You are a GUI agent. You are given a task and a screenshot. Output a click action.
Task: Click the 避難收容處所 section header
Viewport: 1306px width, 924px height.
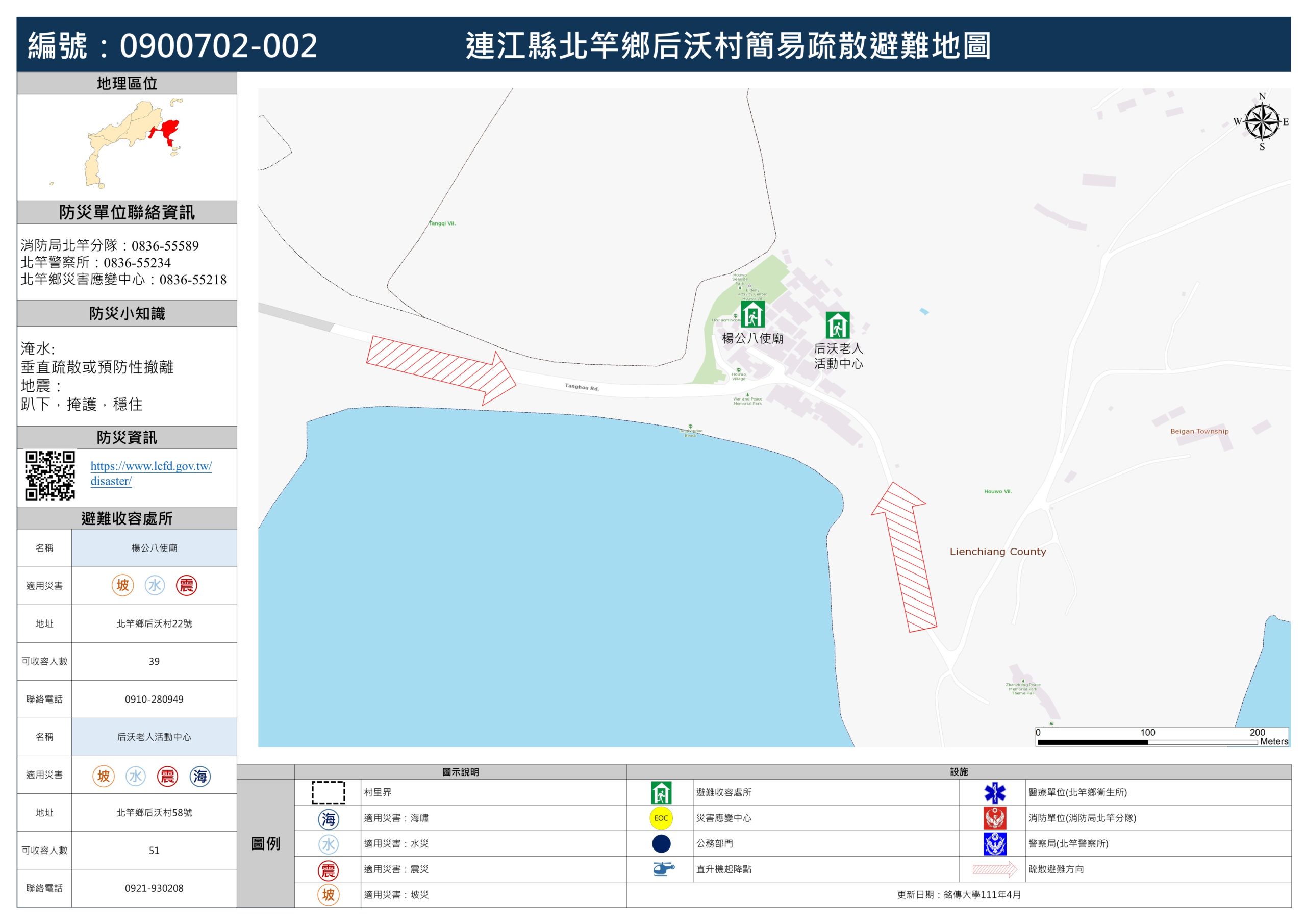coord(127,518)
